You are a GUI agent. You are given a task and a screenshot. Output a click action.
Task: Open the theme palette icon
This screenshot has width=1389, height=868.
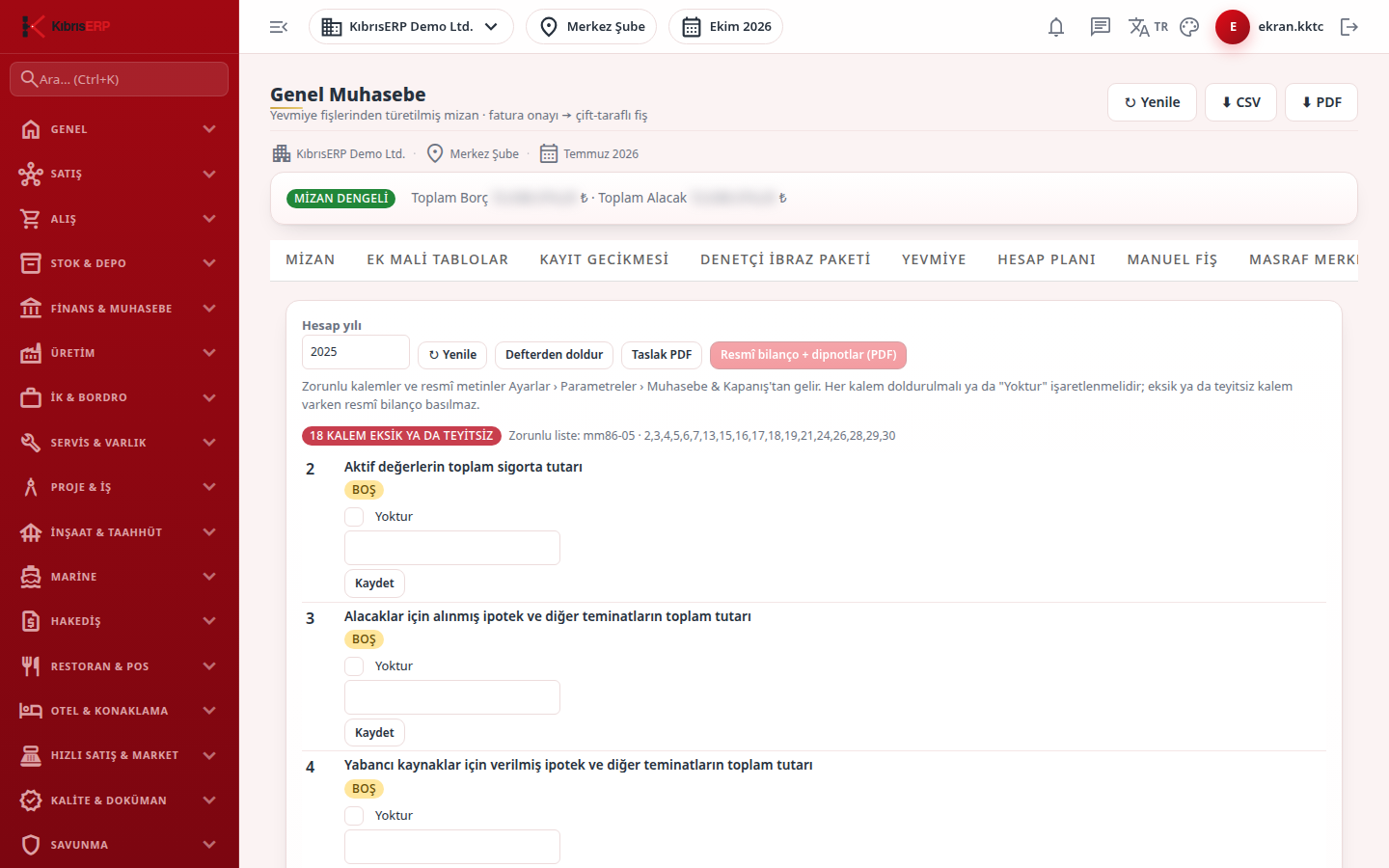click(1189, 27)
